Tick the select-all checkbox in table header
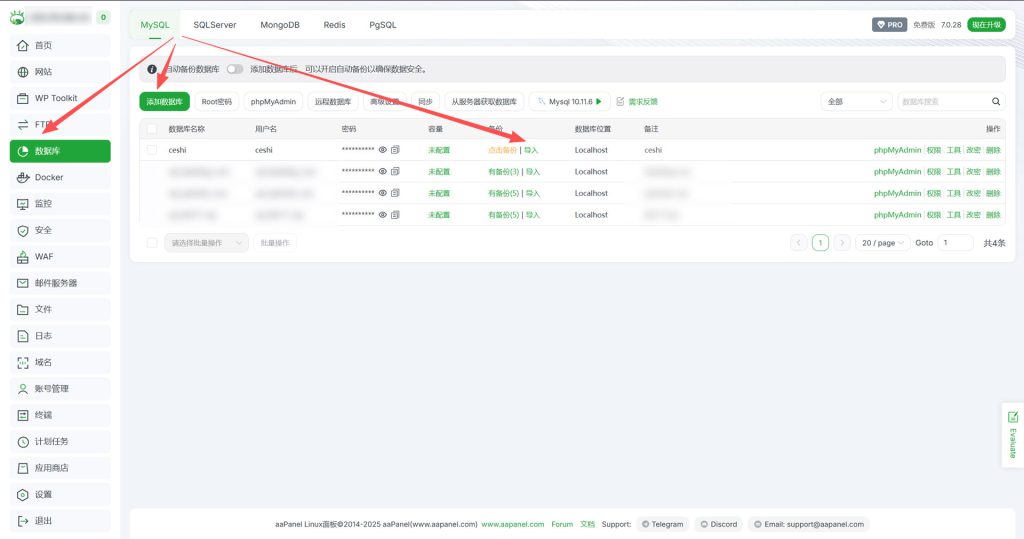Screen dimensions: 1024x539 (x=152, y=129)
